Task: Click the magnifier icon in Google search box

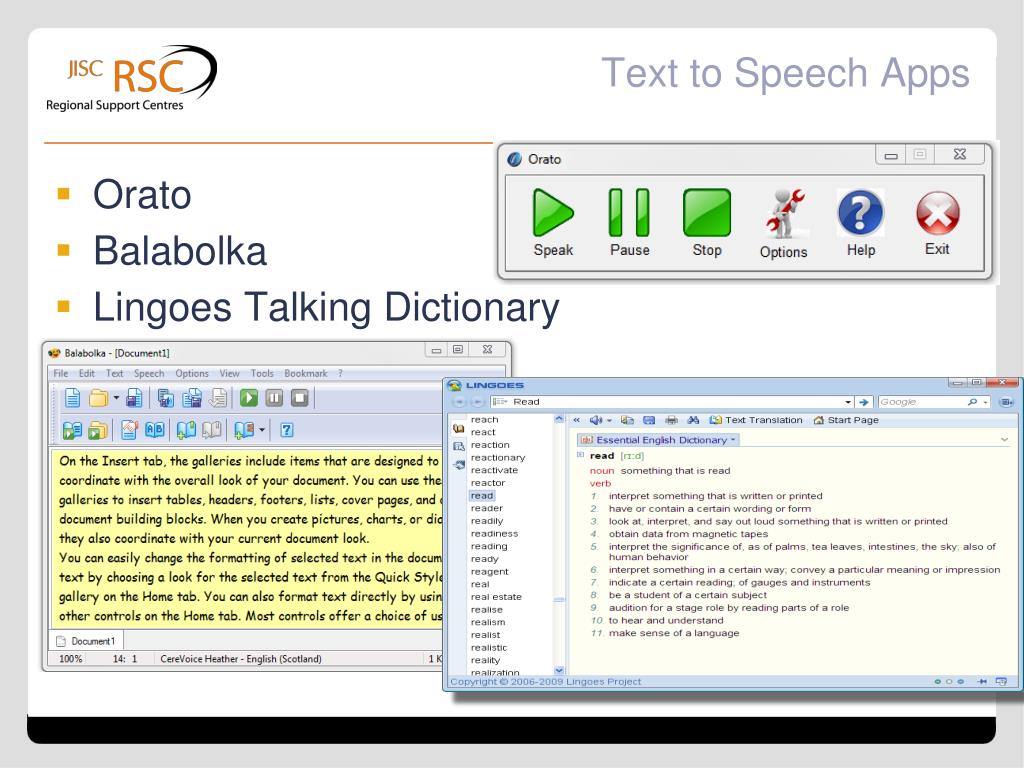Action: 972,402
